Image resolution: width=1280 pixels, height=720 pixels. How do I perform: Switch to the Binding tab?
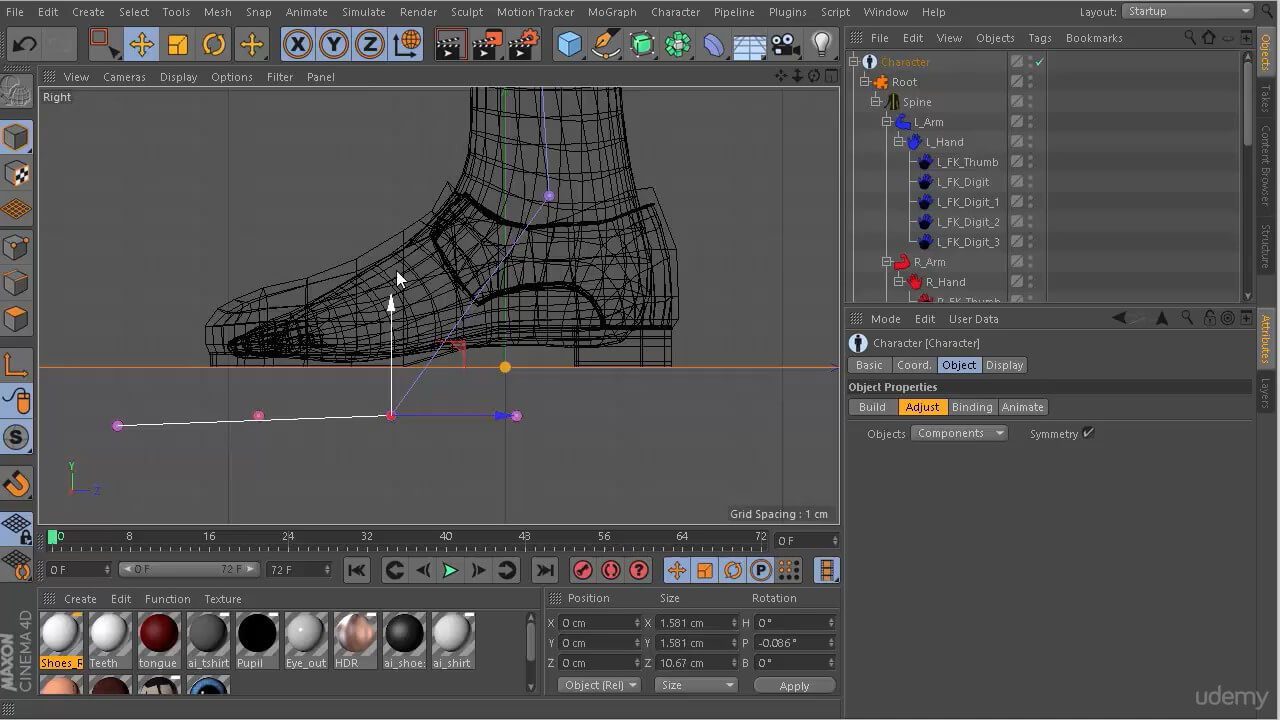(x=971, y=407)
